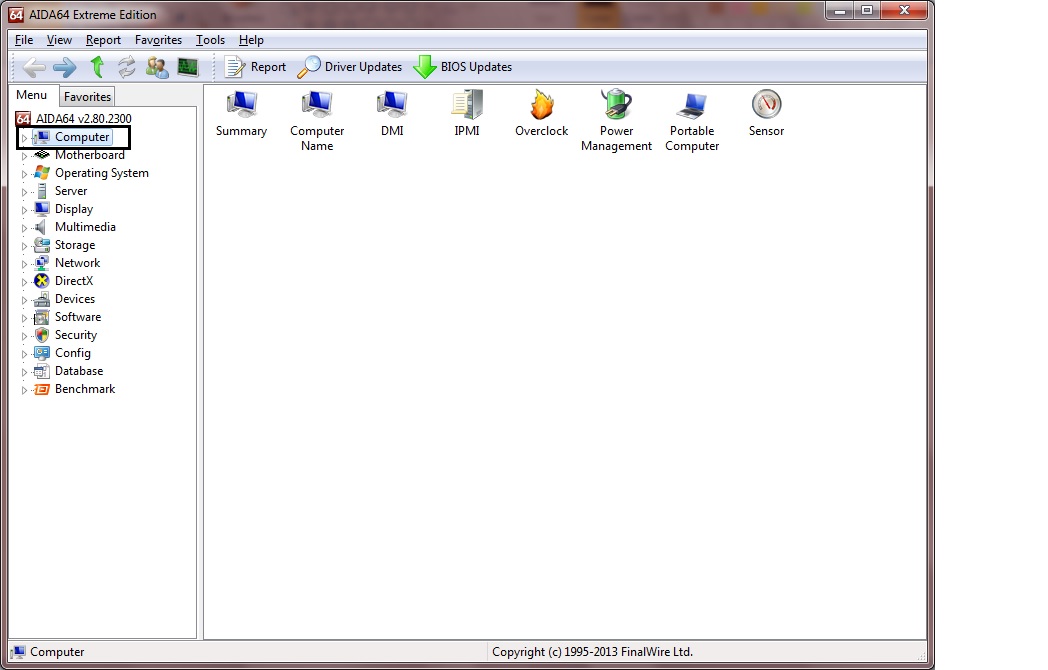Expand the Security tree node arrow
The image size is (1048, 670).
[24, 336]
